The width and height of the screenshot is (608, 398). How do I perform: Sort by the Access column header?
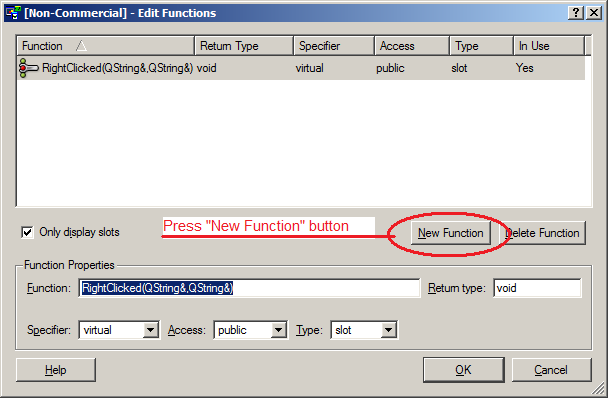click(412, 46)
